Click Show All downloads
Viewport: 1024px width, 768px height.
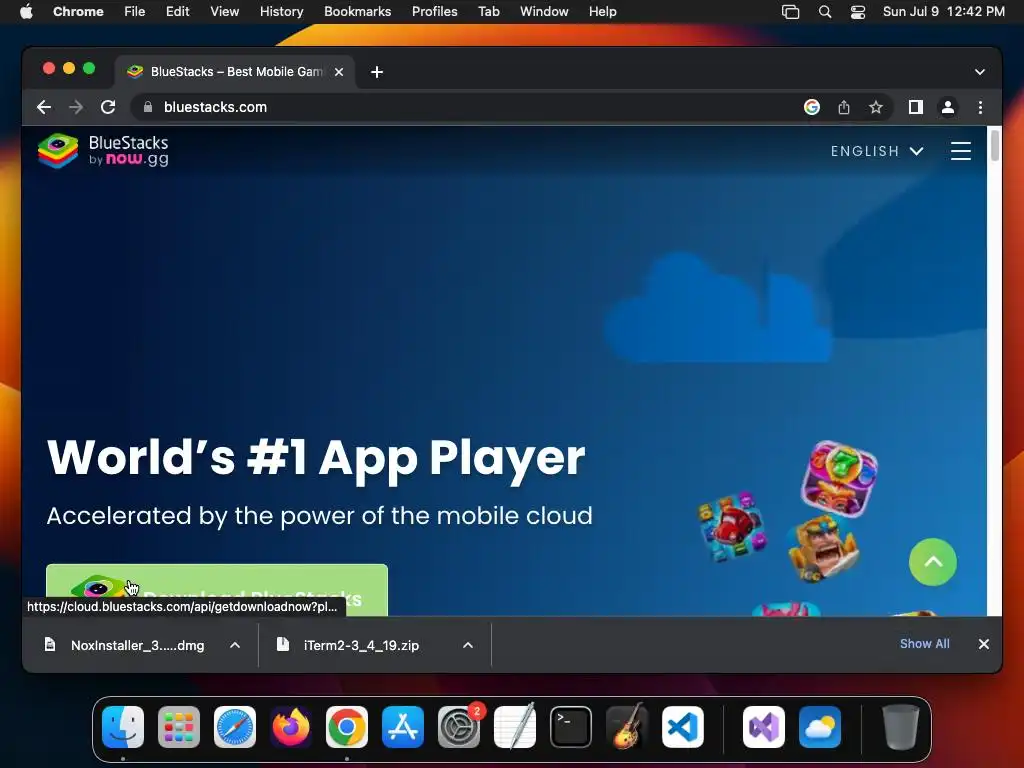(x=925, y=644)
